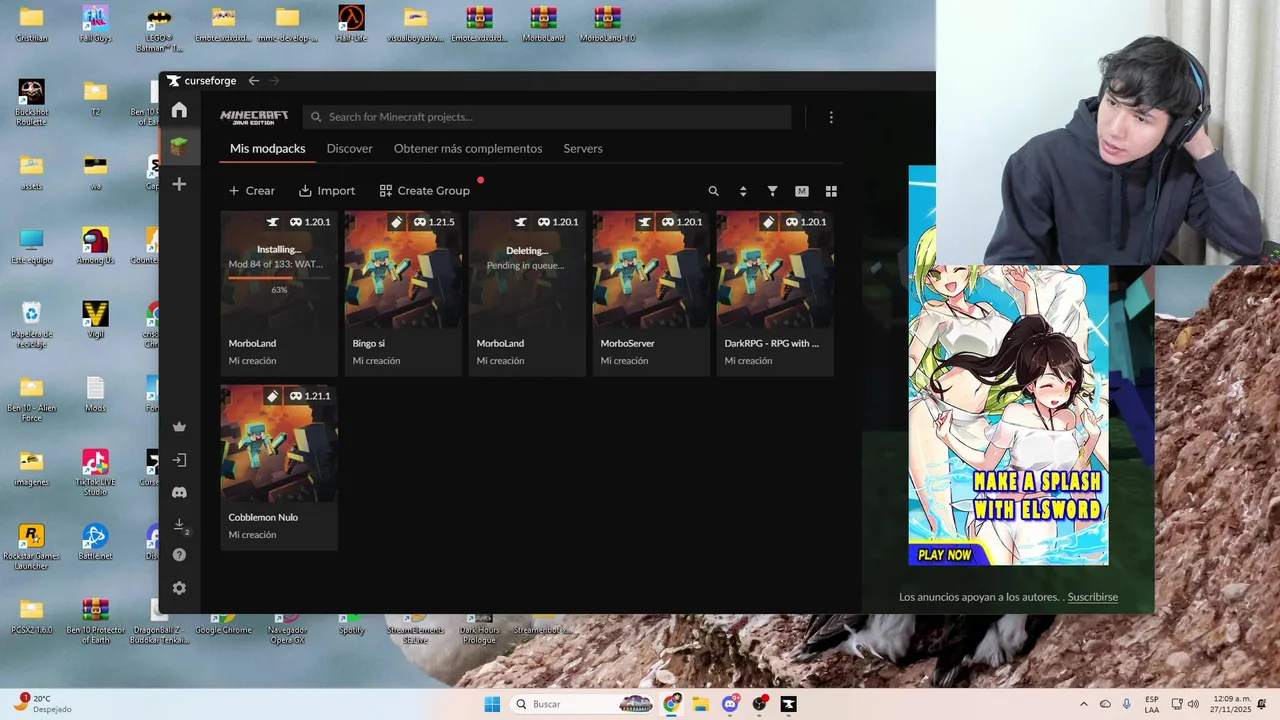This screenshot has height=720, width=1280.
Task: Open the sort arrows icon for modpacks
Action: pos(743,191)
